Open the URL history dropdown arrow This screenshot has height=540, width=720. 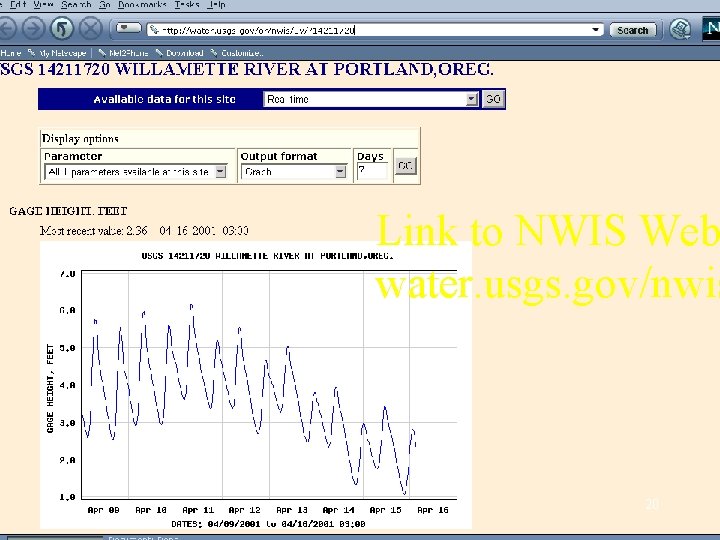tap(596, 30)
